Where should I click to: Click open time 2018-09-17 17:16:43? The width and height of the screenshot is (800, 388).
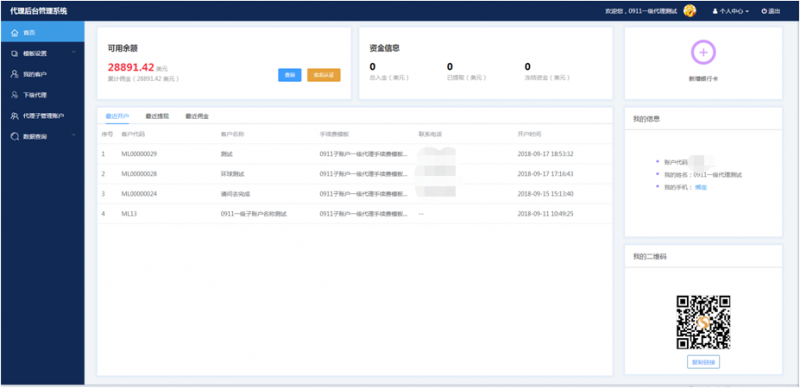tap(545, 174)
